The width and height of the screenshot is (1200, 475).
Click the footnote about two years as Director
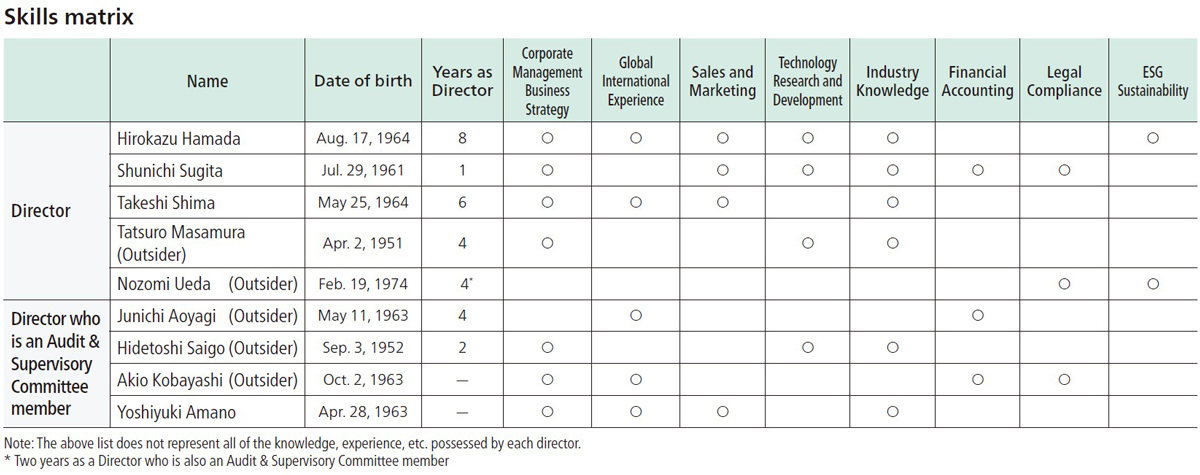tap(227, 461)
